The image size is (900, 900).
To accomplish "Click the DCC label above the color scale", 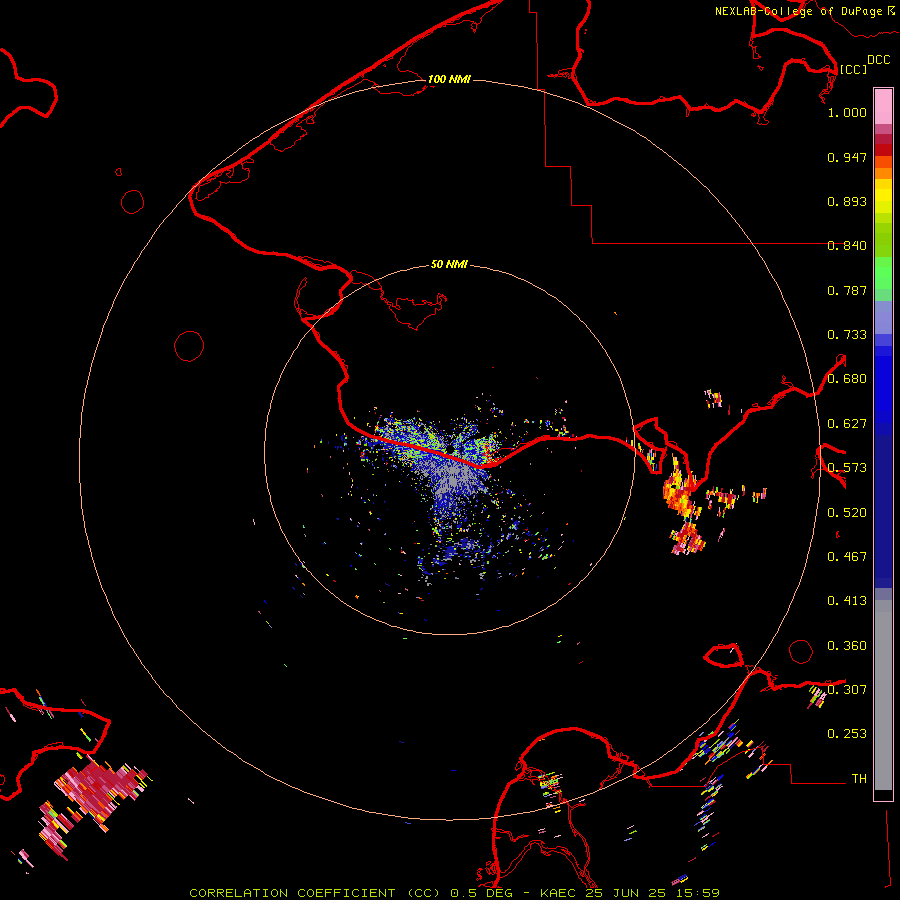I will coord(878,60).
